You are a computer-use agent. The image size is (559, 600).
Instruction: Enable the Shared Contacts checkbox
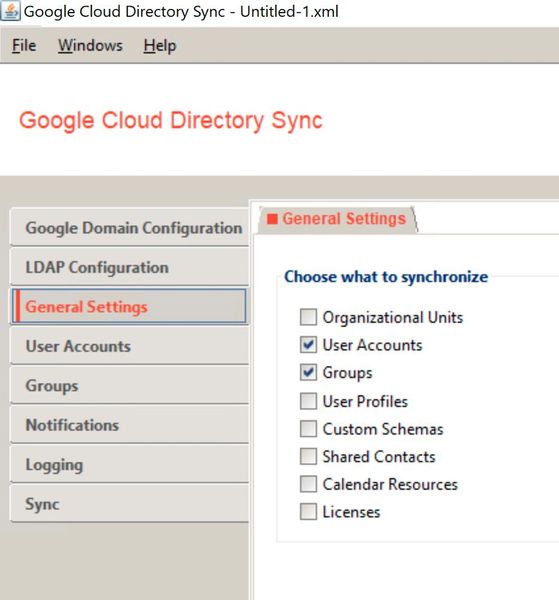[x=308, y=456]
